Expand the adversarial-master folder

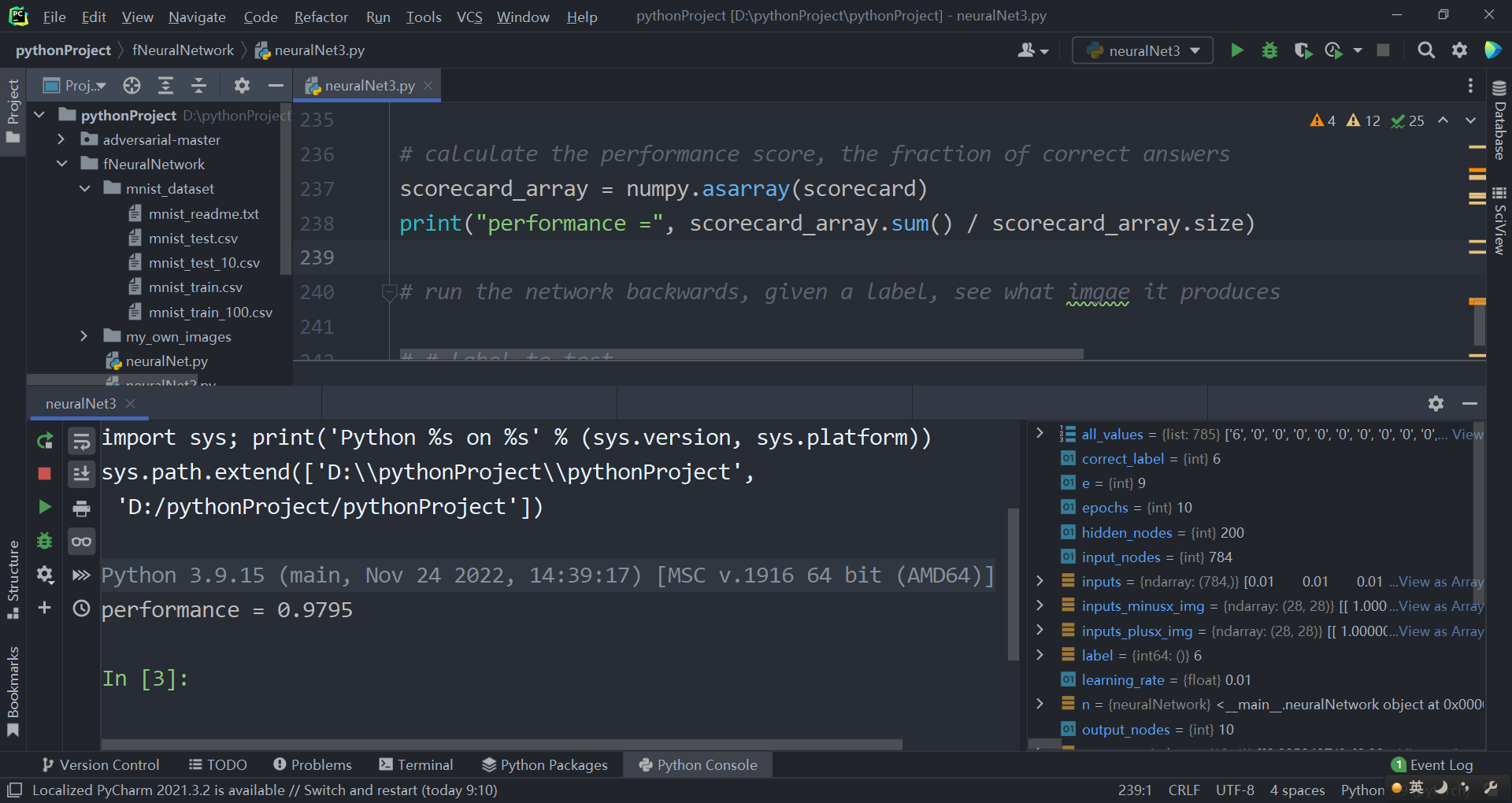pyautogui.click(x=61, y=139)
